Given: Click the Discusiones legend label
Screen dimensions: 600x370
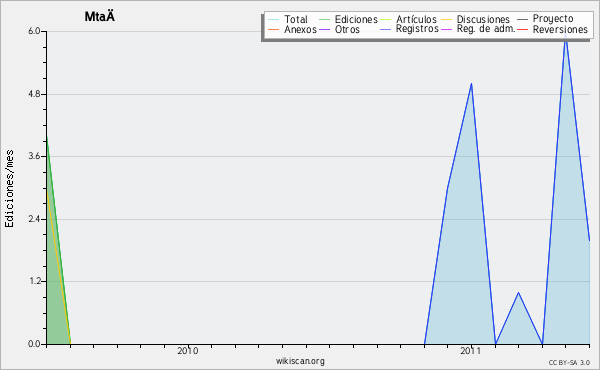Looking at the screenshot, I should [483, 19].
